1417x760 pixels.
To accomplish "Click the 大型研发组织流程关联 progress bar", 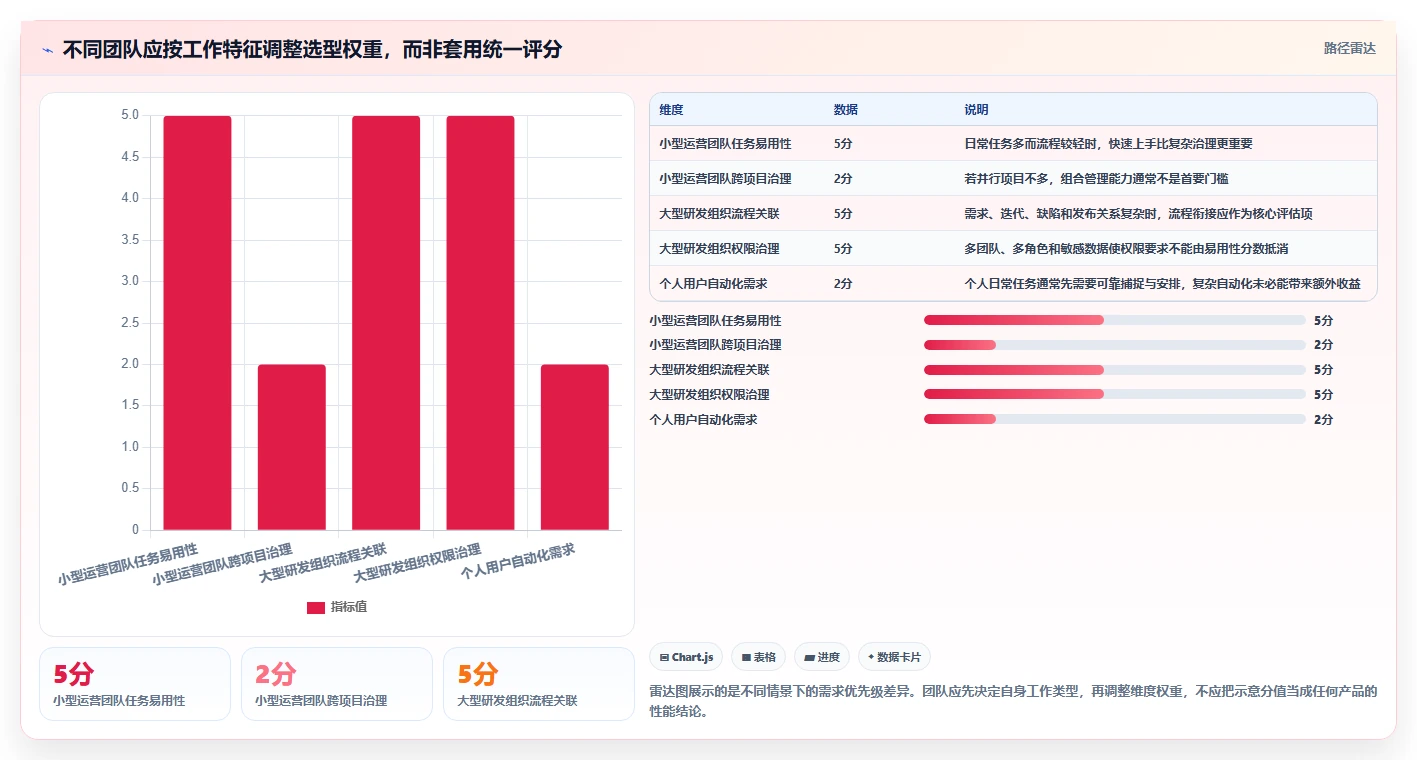I will pyautogui.click(x=1114, y=370).
